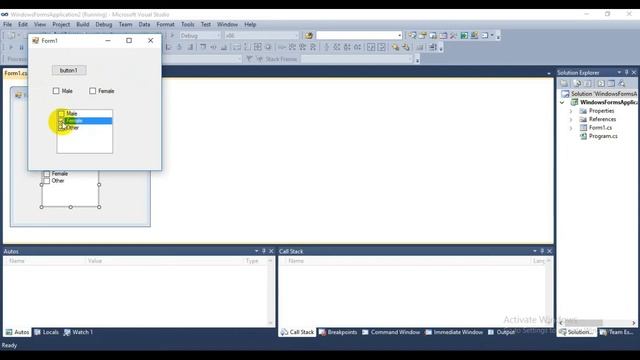Viewport: 640px width, 360px height.
Task: Click View Class Diagram icon in Solution Explorer
Action: click(x=622, y=83)
